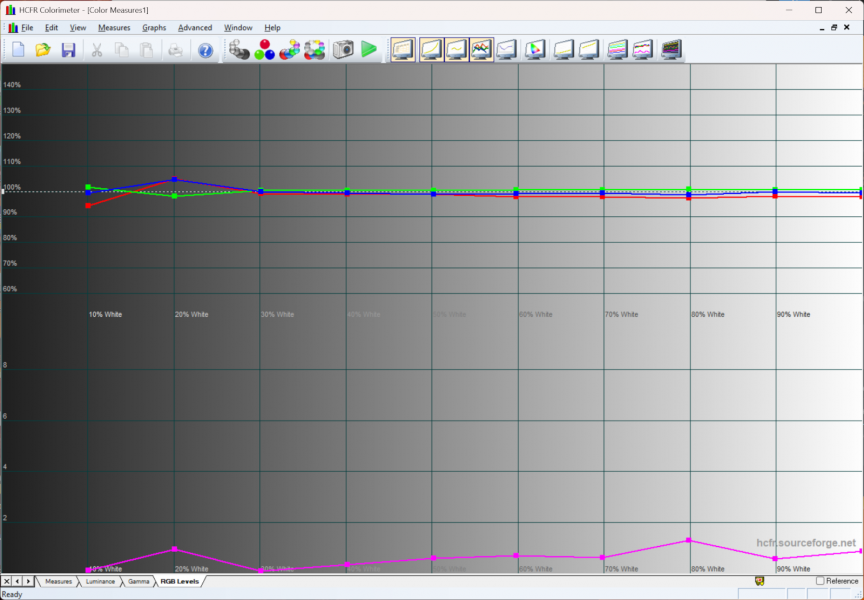864x600 pixels.
Task: Save using the floppy disk icon
Action: tap(68, 49)
